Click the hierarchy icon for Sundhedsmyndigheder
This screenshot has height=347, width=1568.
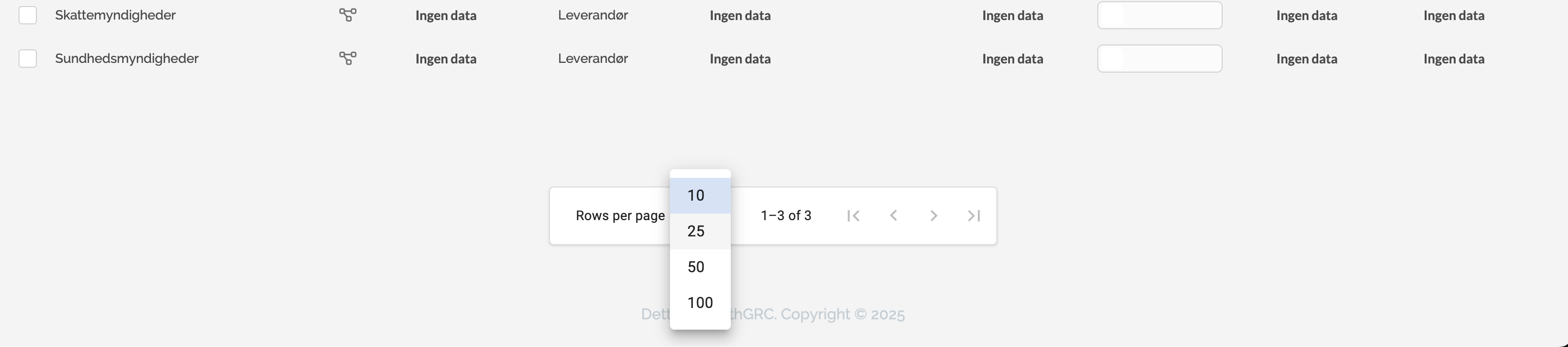pyautogui.click(x=347, y=59)
